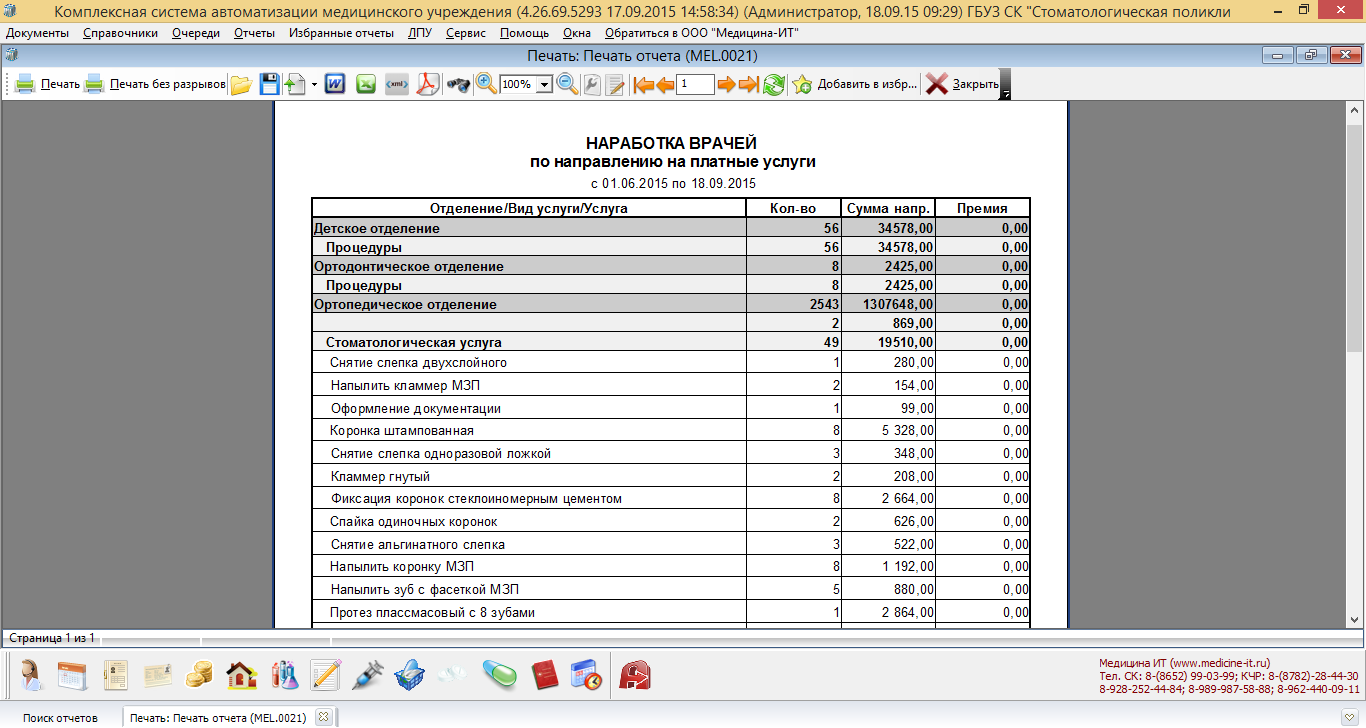
Task: Click the blue shopping basket icon
Action: pos(410,675)
